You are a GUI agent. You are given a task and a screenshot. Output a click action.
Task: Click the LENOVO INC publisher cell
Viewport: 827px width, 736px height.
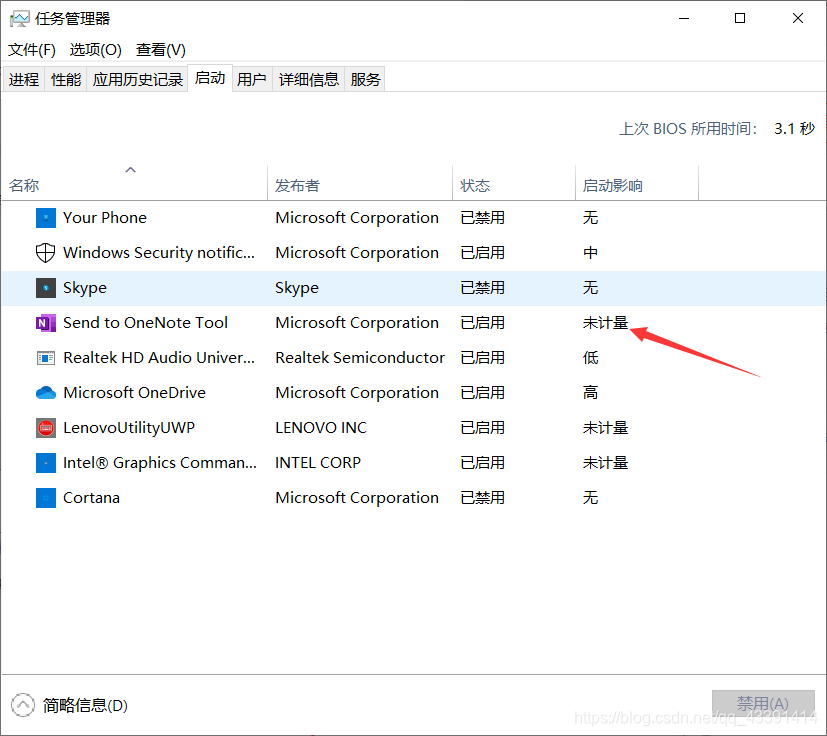(x=321, y=428)
